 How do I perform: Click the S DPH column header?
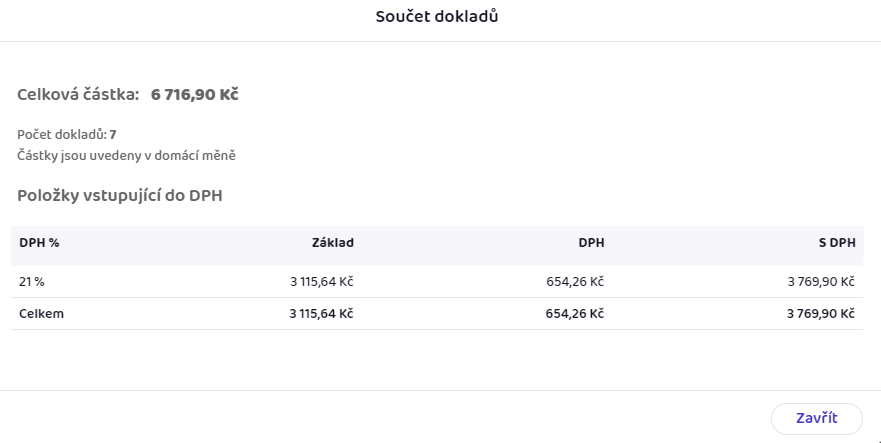837,243
